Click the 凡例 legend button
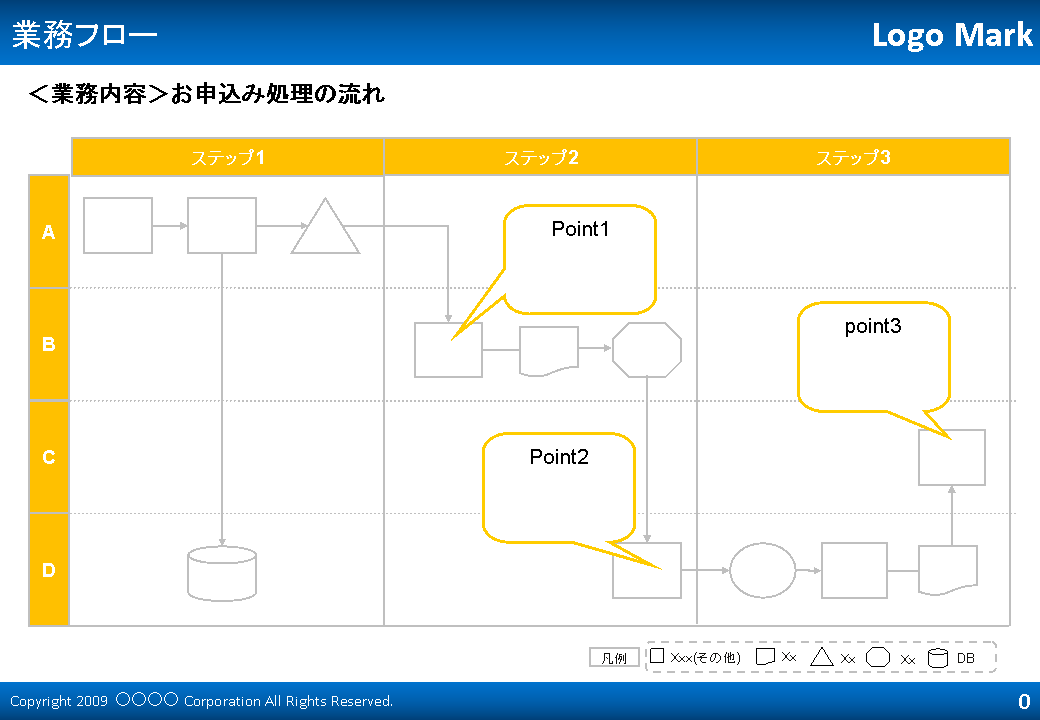1040x720 pixels. click(614, 657)
